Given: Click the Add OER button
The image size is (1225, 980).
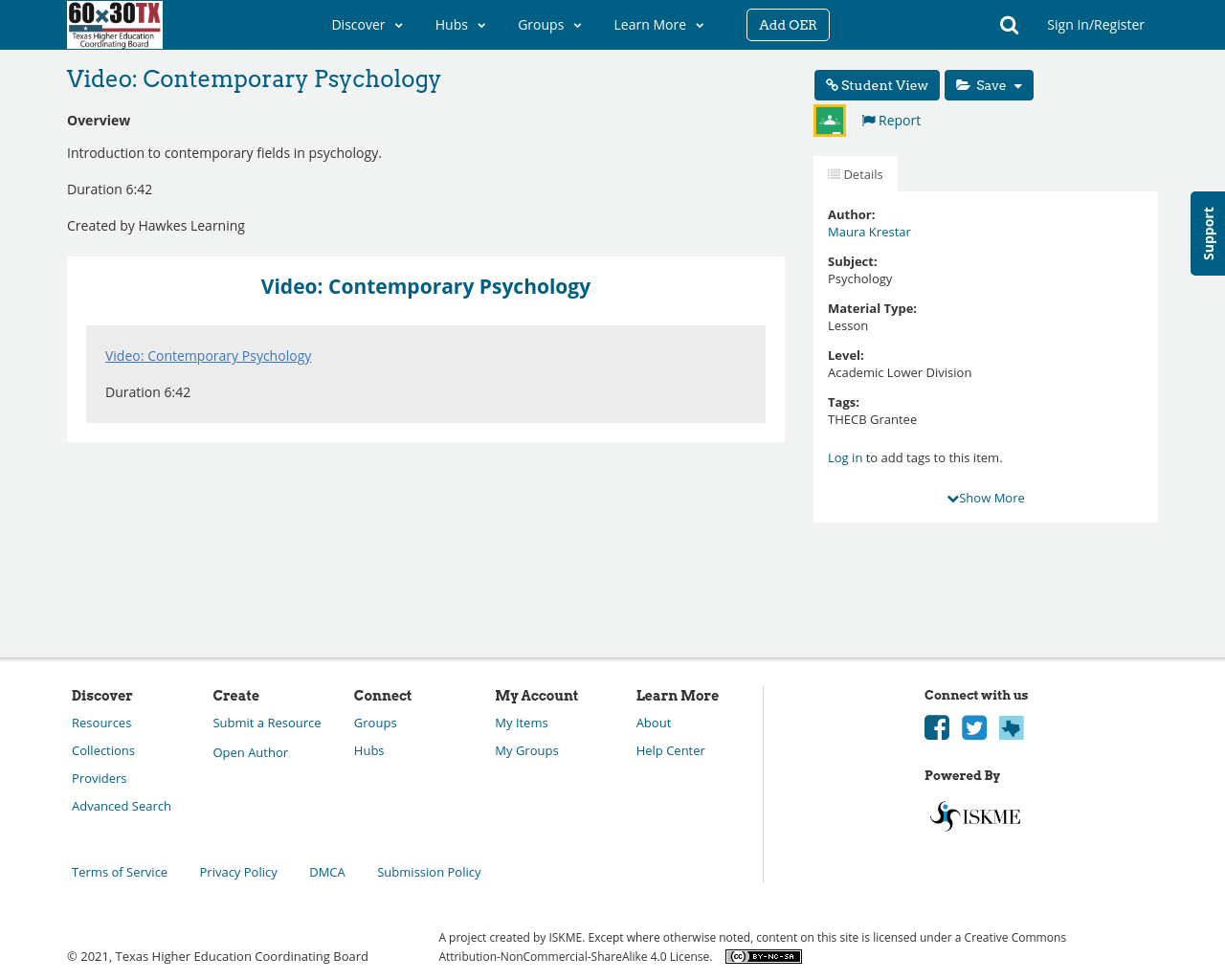Looking at the screenshot, I should 788,25.
